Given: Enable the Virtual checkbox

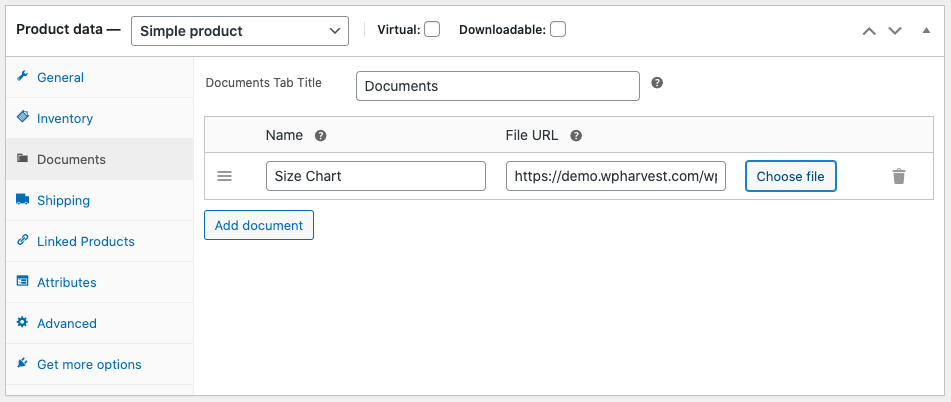Looking at the screenshot, I should pyautogui.click(x=432, y=29).
